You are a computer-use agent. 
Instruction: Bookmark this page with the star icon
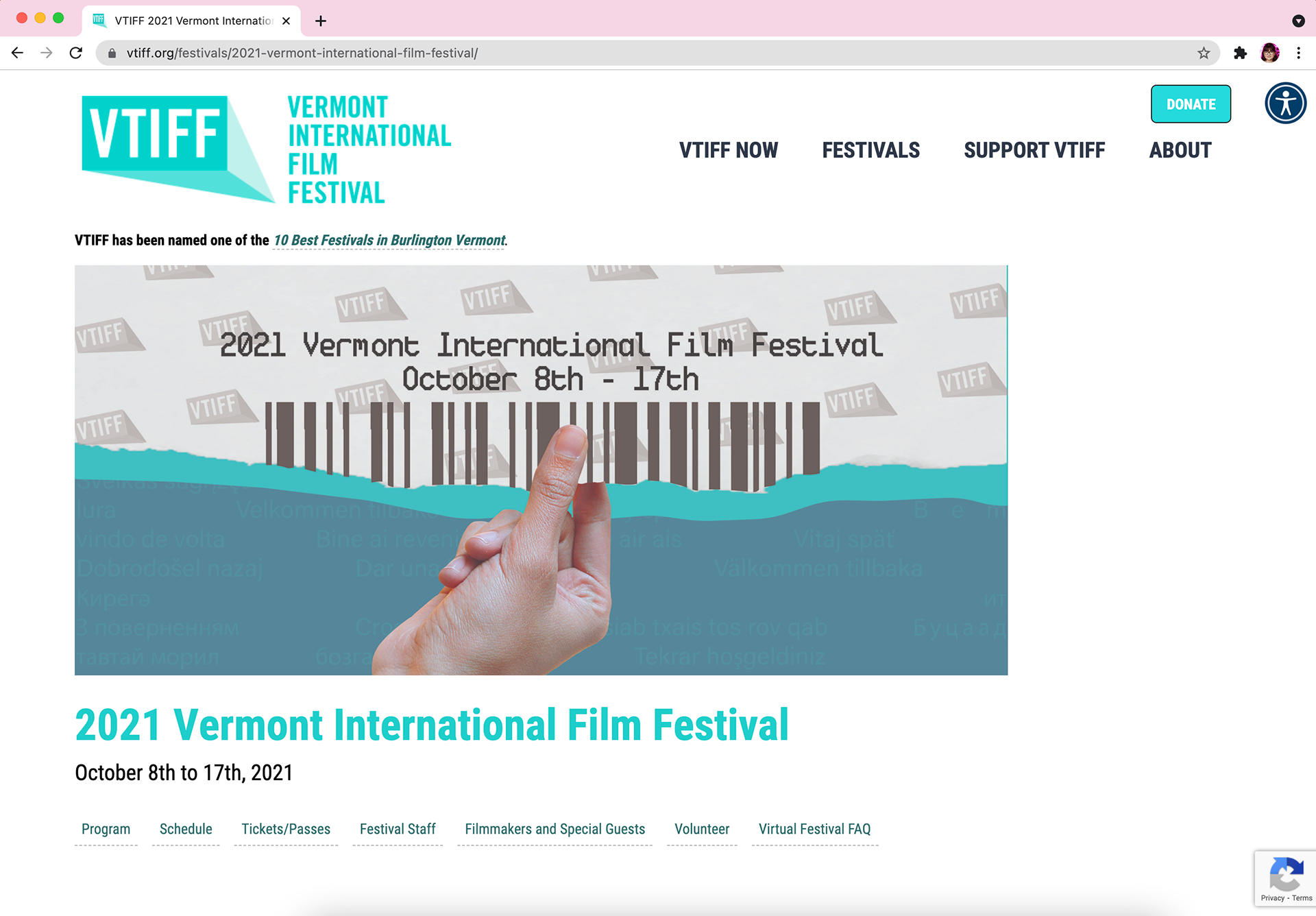(x=1204, y=53)
